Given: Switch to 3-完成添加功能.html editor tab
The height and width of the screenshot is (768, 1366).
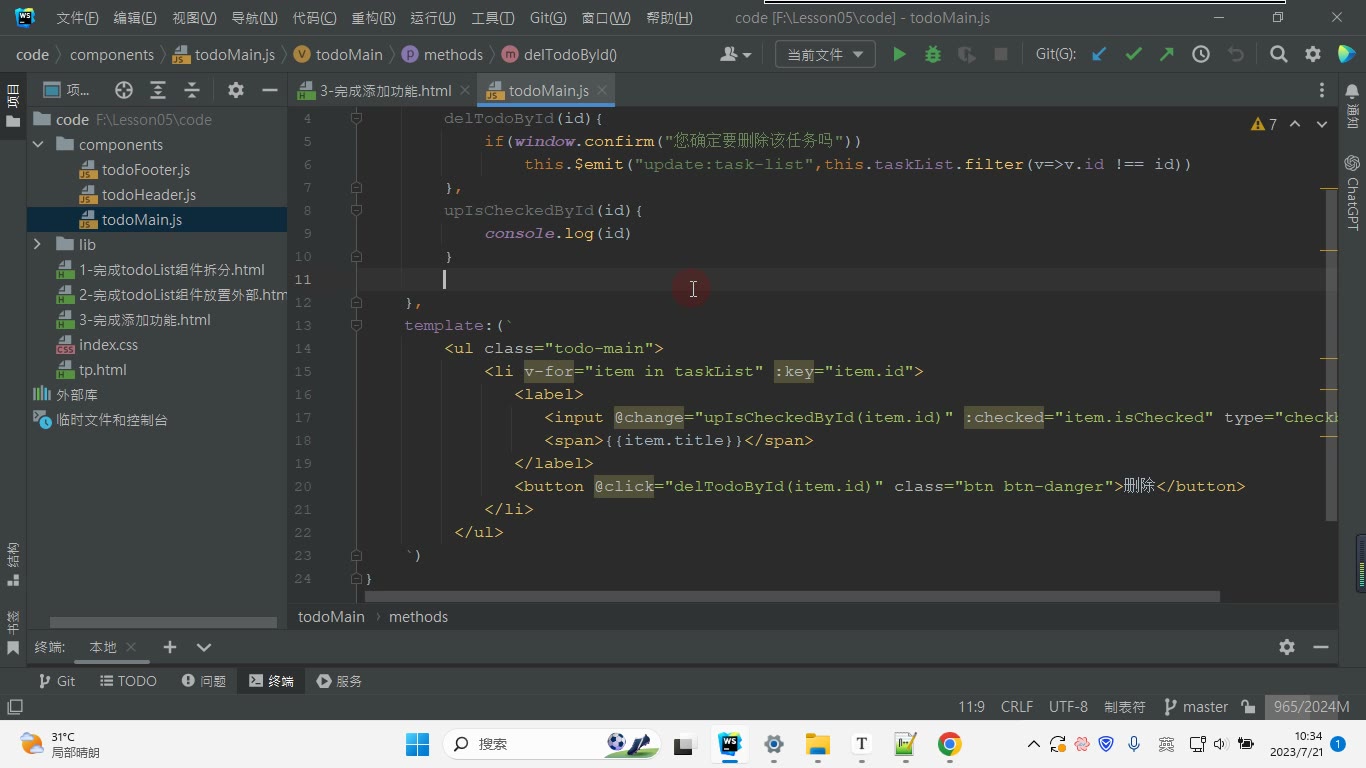Looking at the screenshot, I should [385, 90].
